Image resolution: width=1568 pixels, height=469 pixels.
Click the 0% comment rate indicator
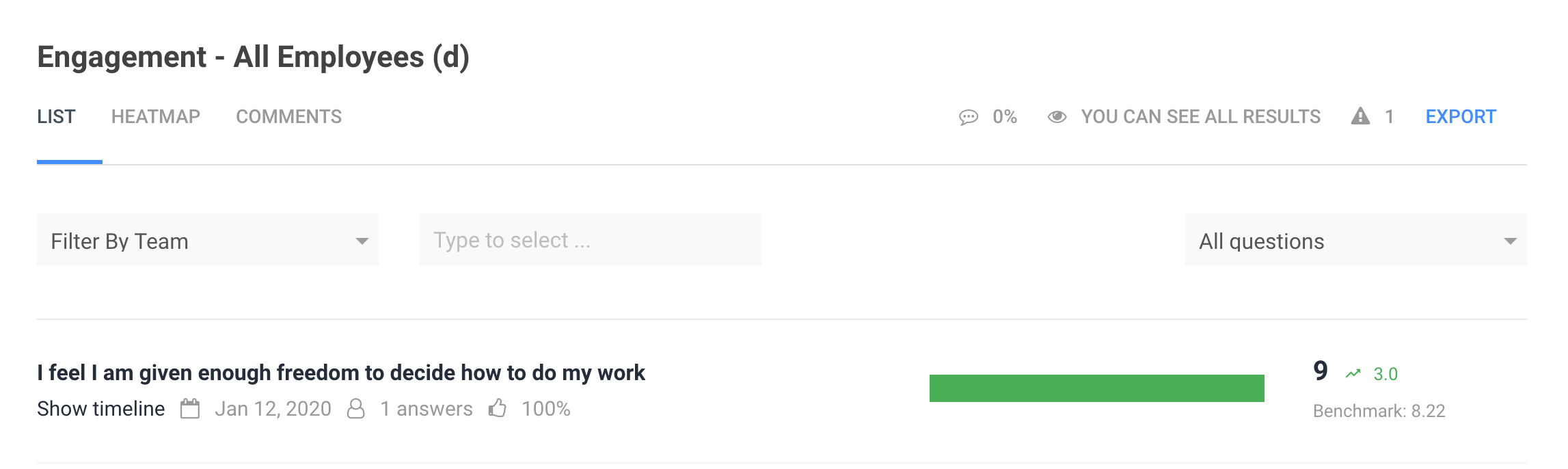pos(1005,117)
